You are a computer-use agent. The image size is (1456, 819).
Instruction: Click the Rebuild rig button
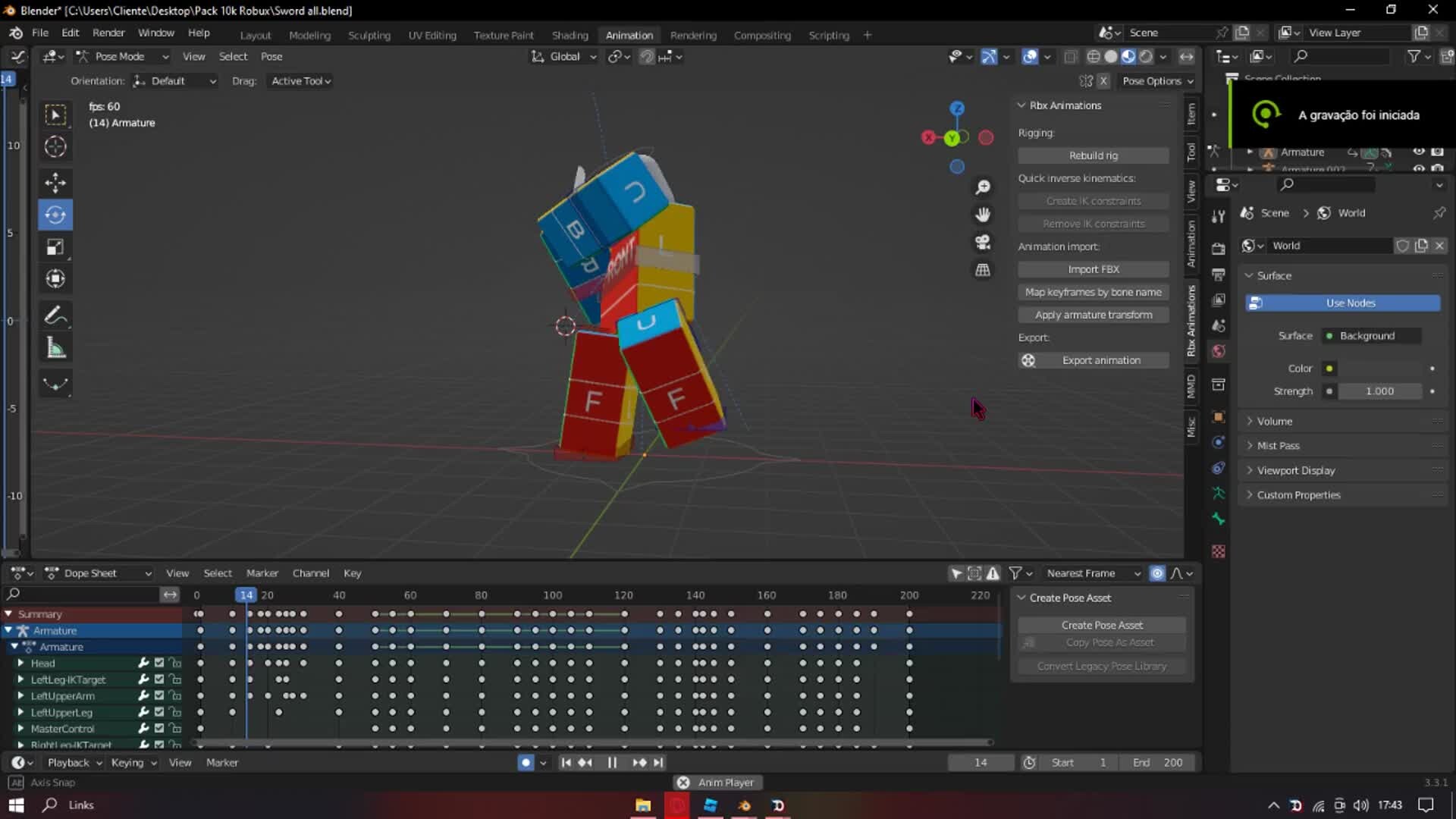click(1093, 155)
